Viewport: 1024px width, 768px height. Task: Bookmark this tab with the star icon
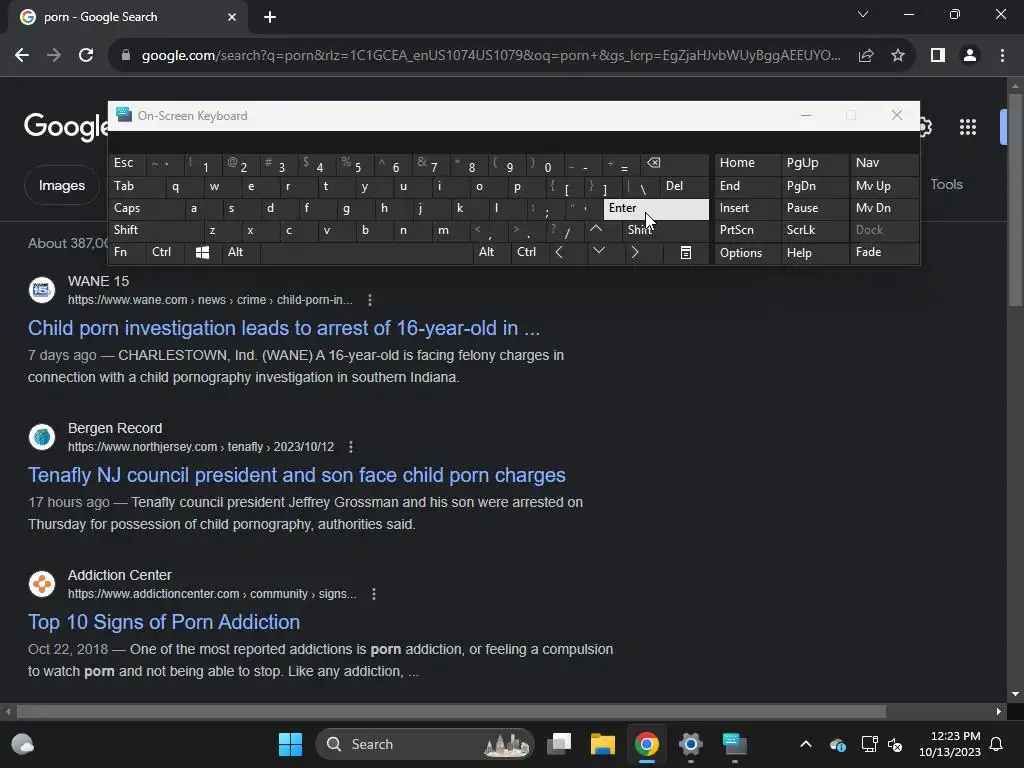(898, 56)
